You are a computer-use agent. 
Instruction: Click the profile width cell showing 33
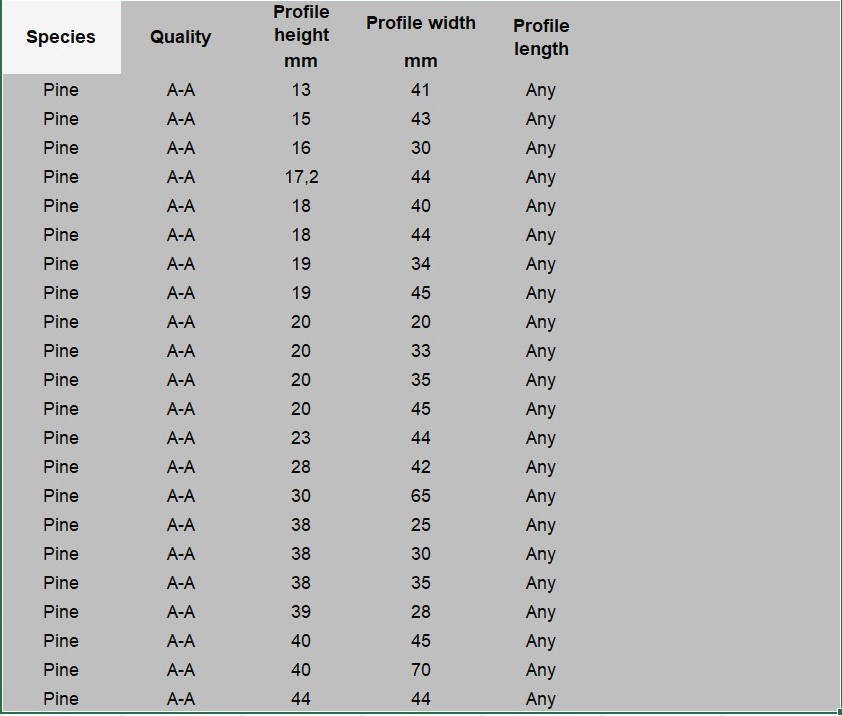coord(421,351)
